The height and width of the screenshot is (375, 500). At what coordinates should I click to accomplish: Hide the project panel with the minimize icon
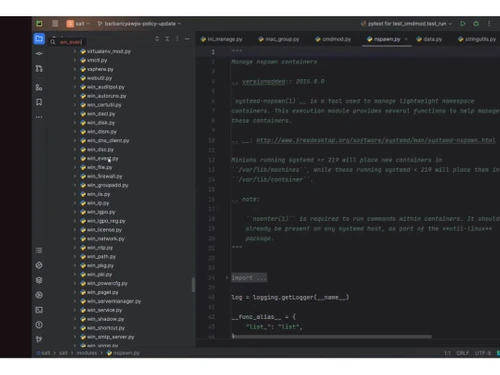pos(187,39)
